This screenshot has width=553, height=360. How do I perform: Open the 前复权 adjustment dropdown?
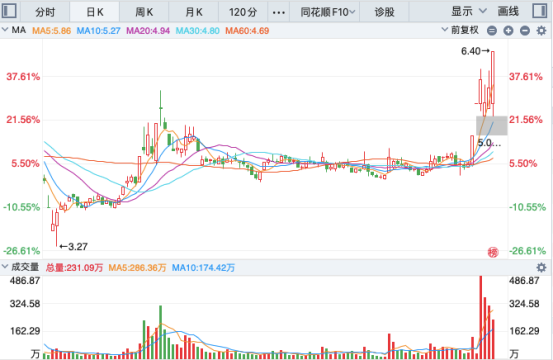click(460, 30)
